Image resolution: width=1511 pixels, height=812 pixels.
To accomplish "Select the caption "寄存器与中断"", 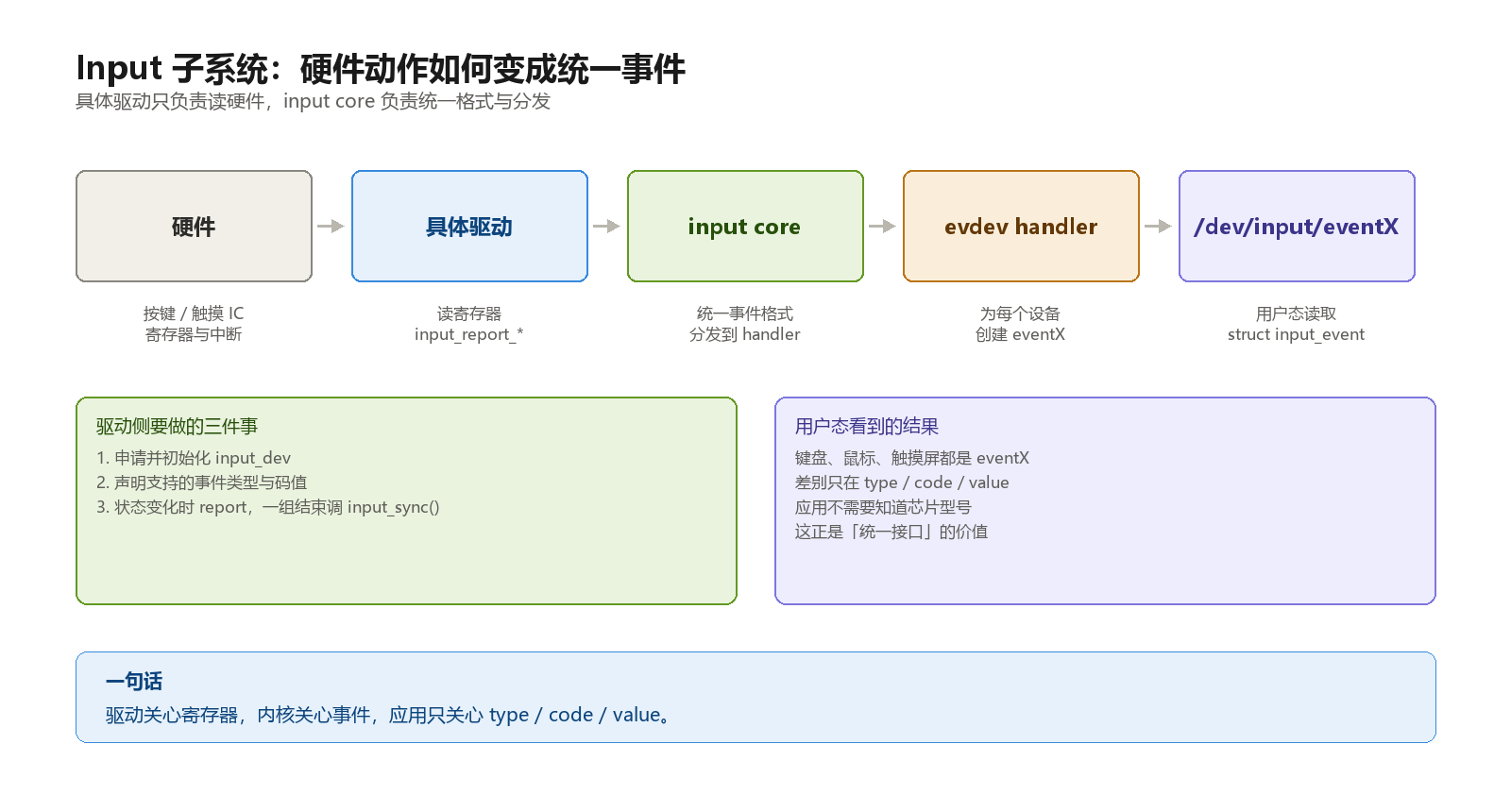I will coord(194,334).
